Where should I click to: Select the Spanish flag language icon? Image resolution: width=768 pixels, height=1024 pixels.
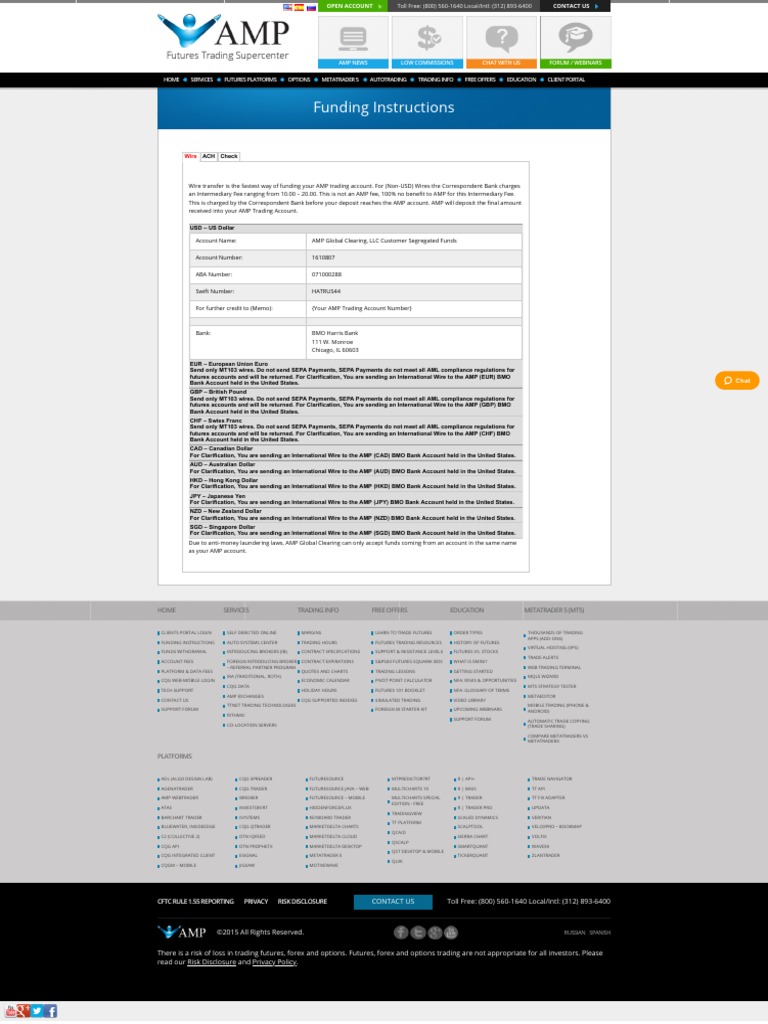click(299, 7)
